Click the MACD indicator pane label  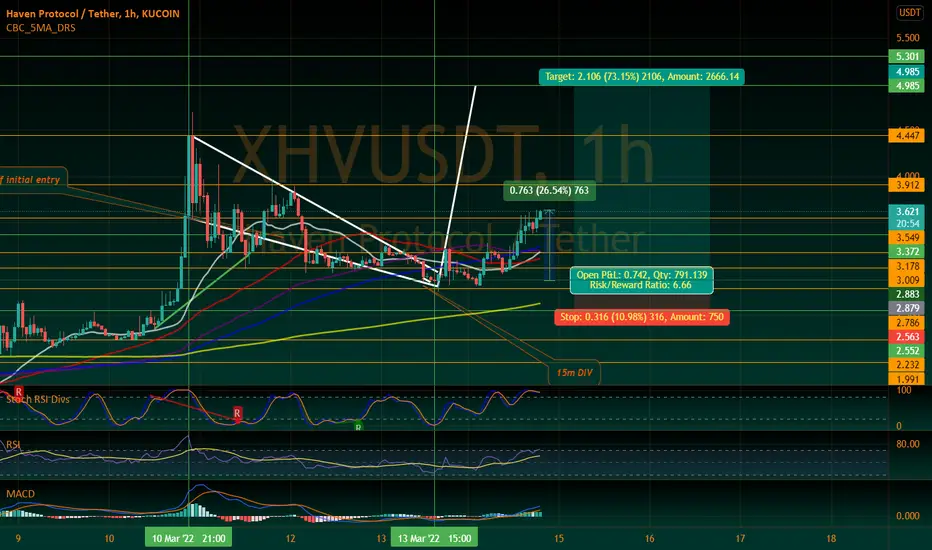click(20, 494)
